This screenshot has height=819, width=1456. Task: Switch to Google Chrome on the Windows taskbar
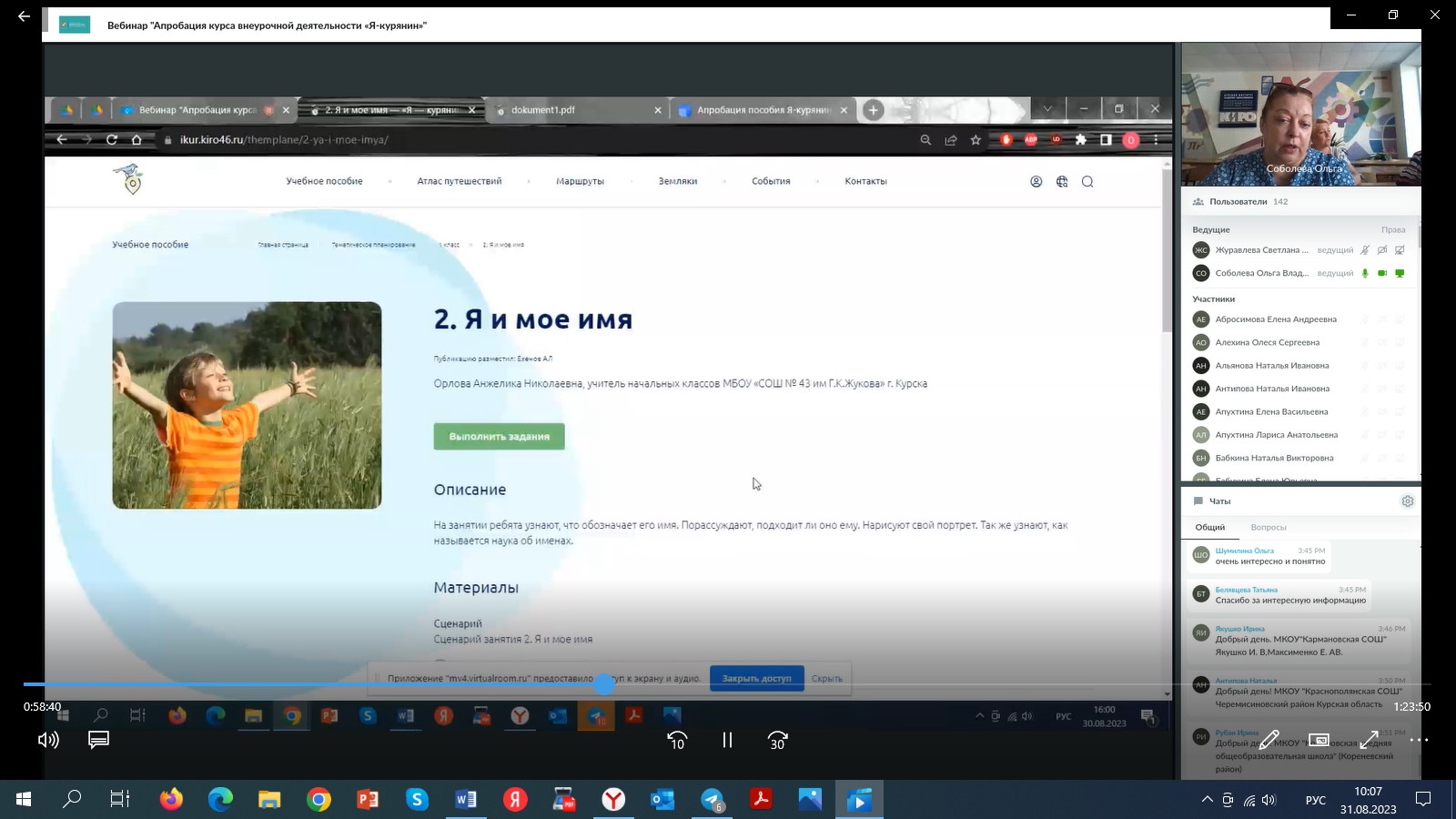tap(318, 799)
